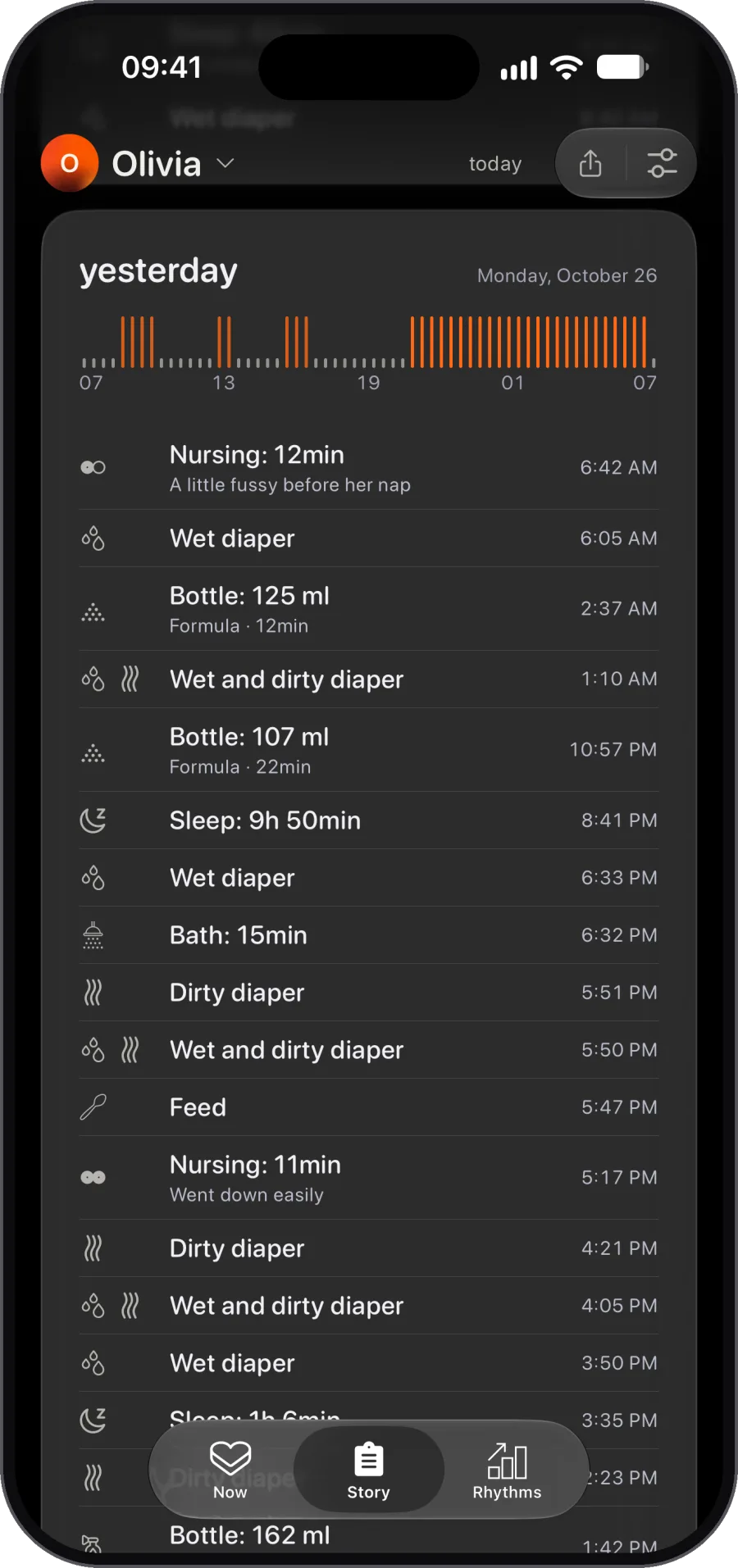Open the Feed entry
The image size is (738, 1568).
(x=368, y=1107)
